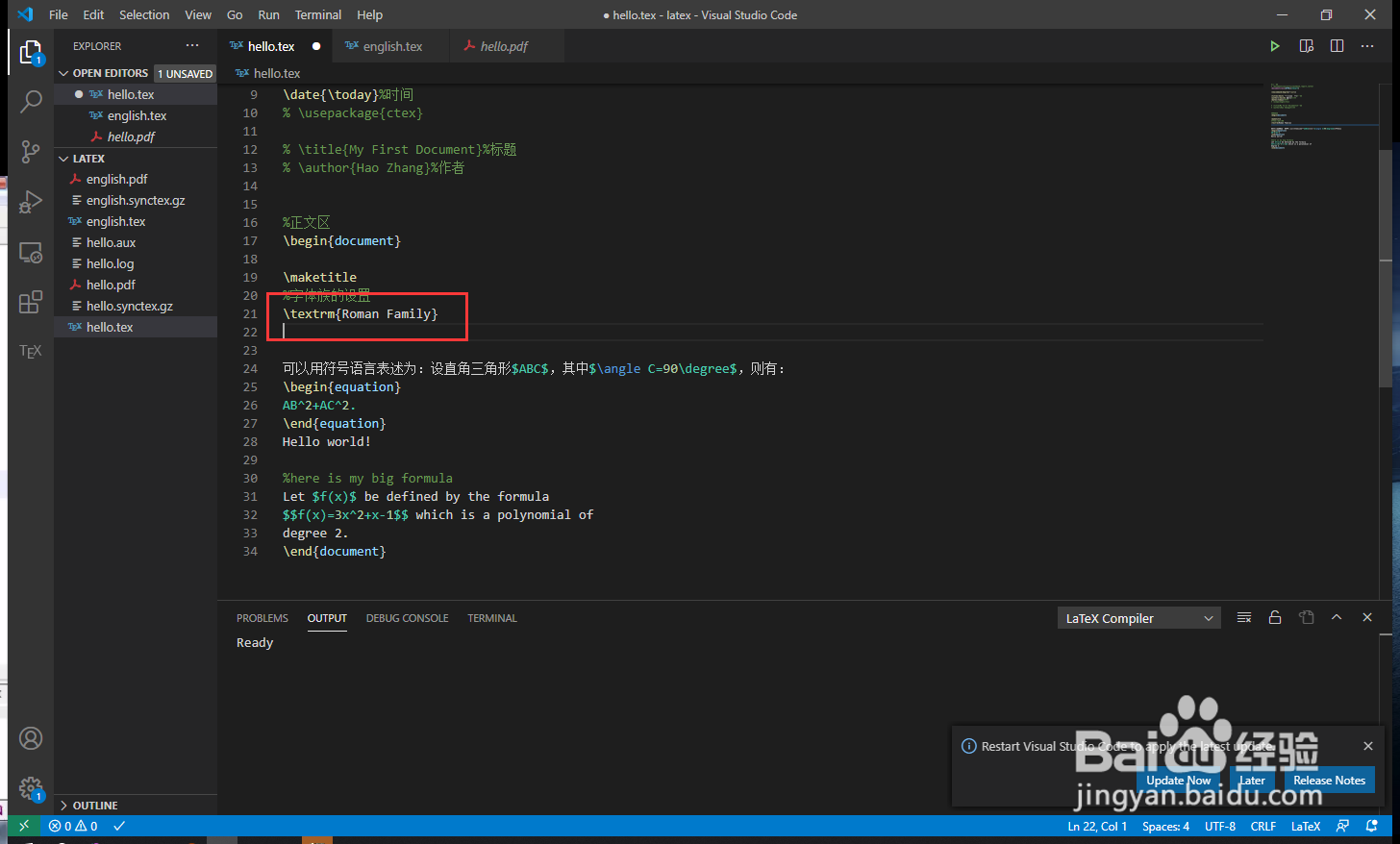
Task: Click the Update Now button
Action: tap(1179, 781)
